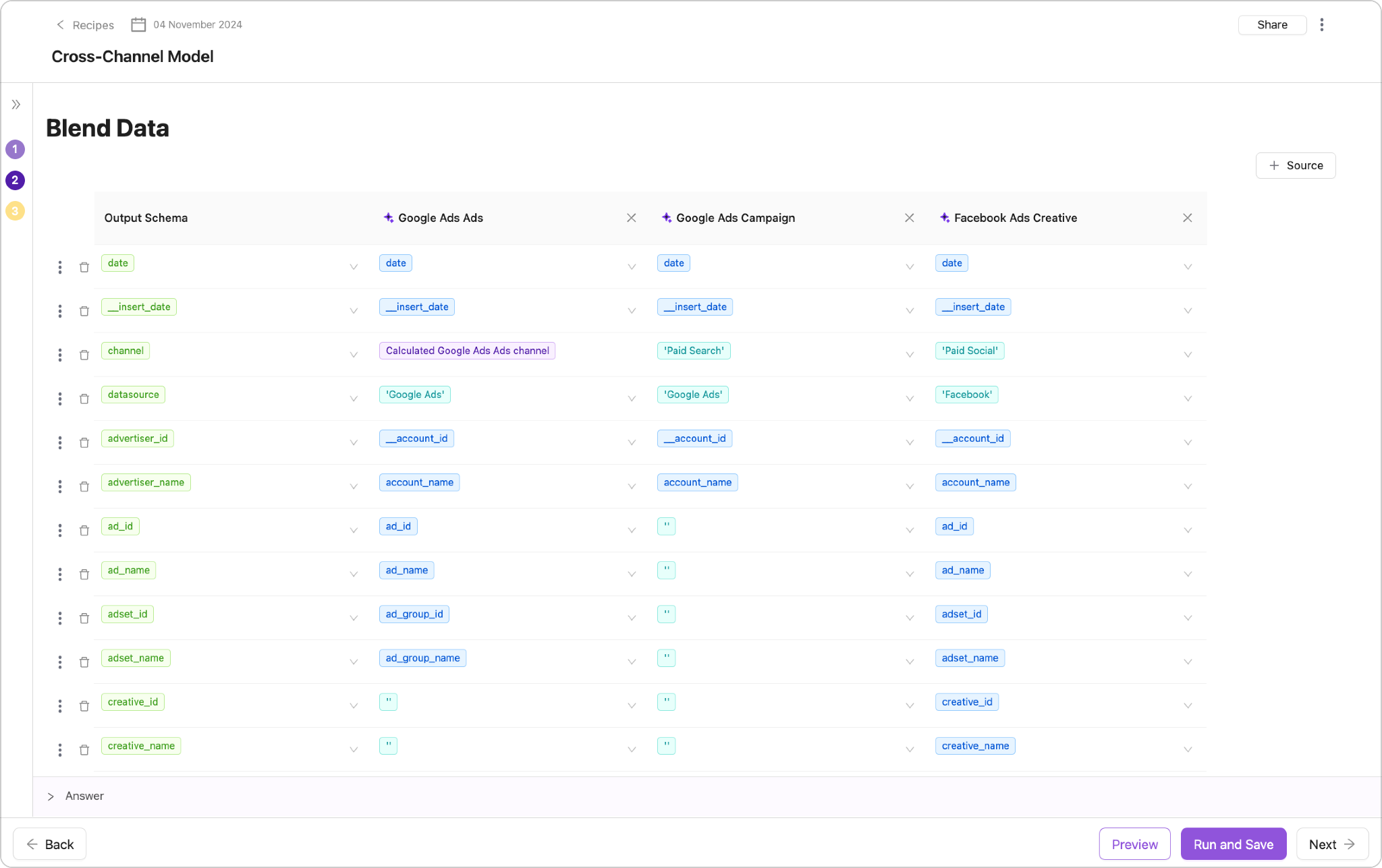Delete the creative_name row
Viewport: 1382px width, 868px height.
coord(84,750)
